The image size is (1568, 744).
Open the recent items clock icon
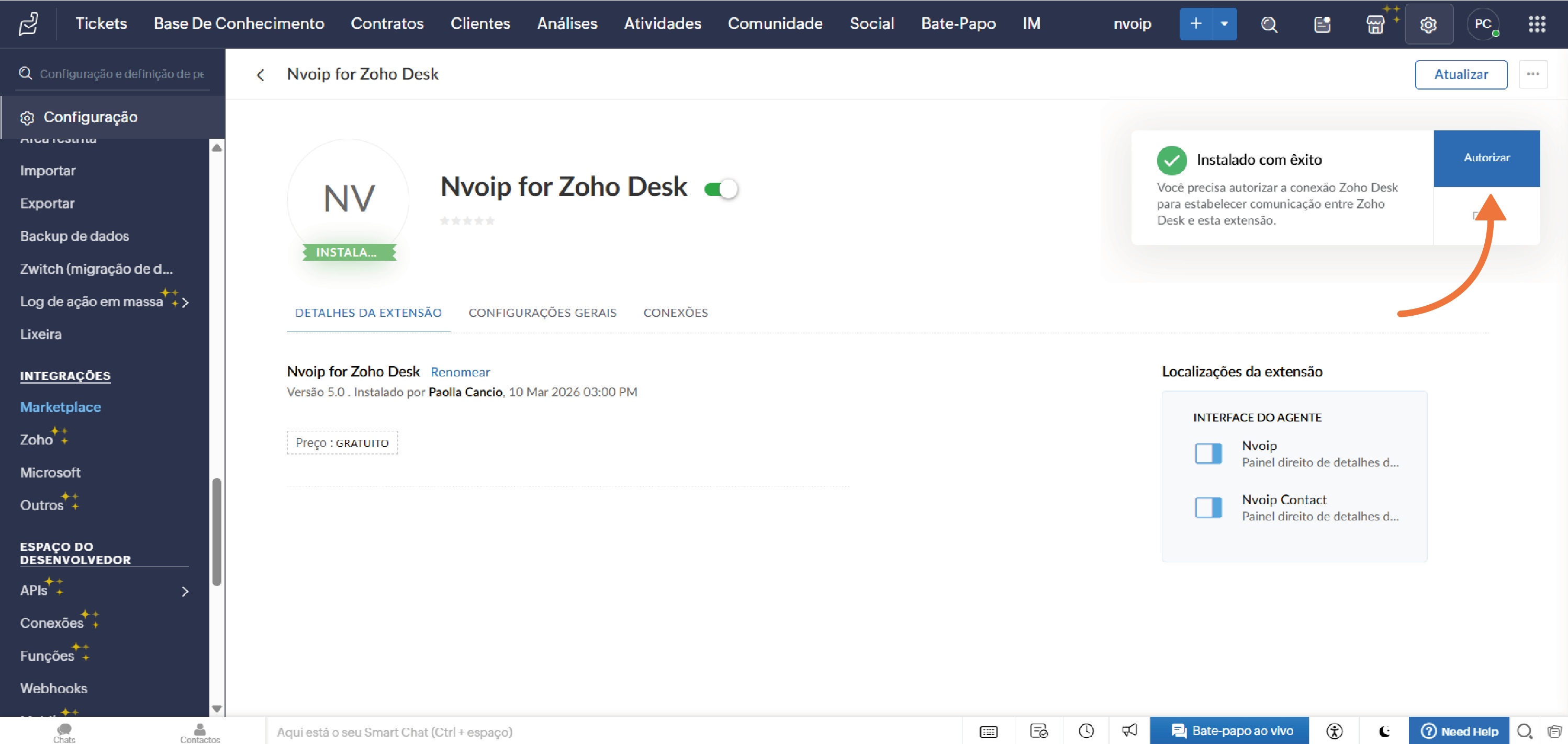click(1086, 730)
